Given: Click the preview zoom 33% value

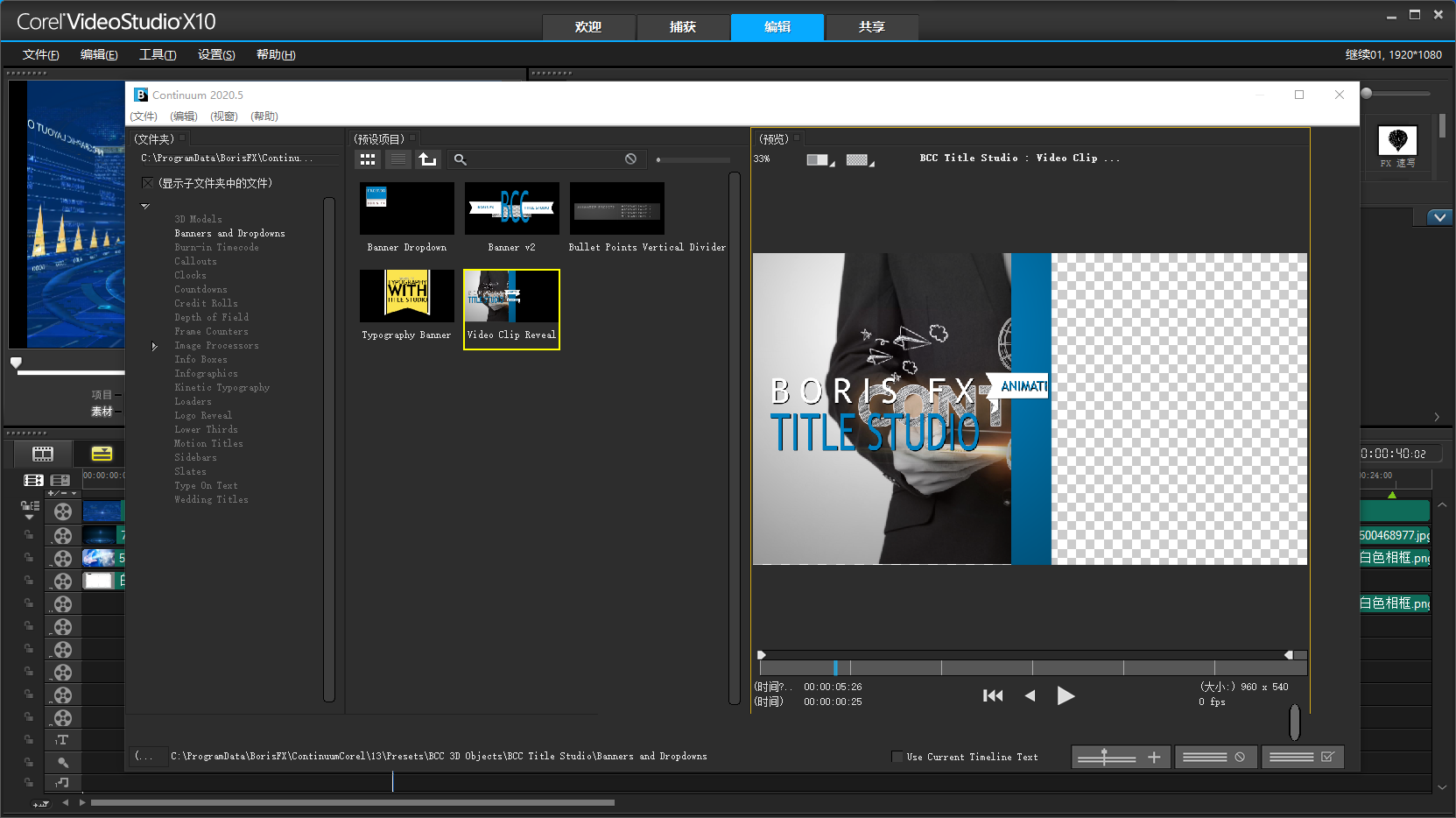Looking at the screenshot, I should tap(762, 159).
